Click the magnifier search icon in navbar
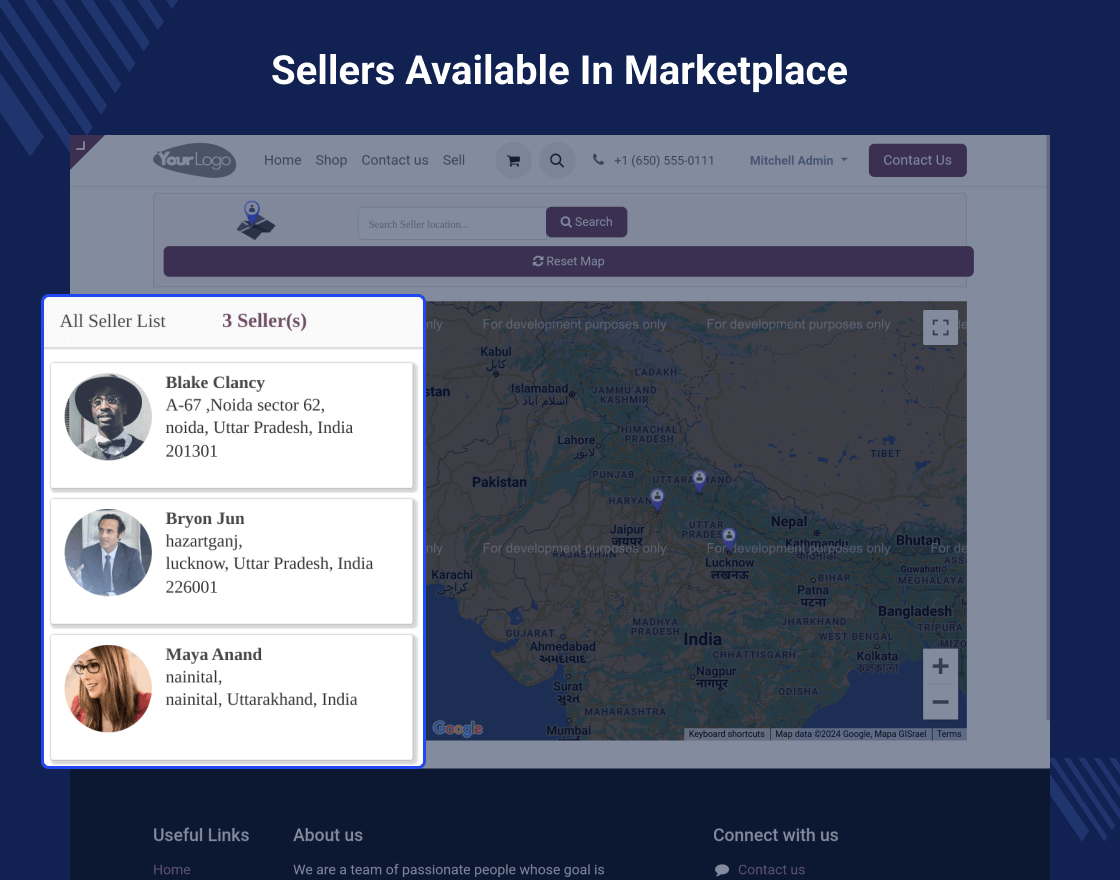The width and height of the screenshot is (1120, 880). coord(556,161)
